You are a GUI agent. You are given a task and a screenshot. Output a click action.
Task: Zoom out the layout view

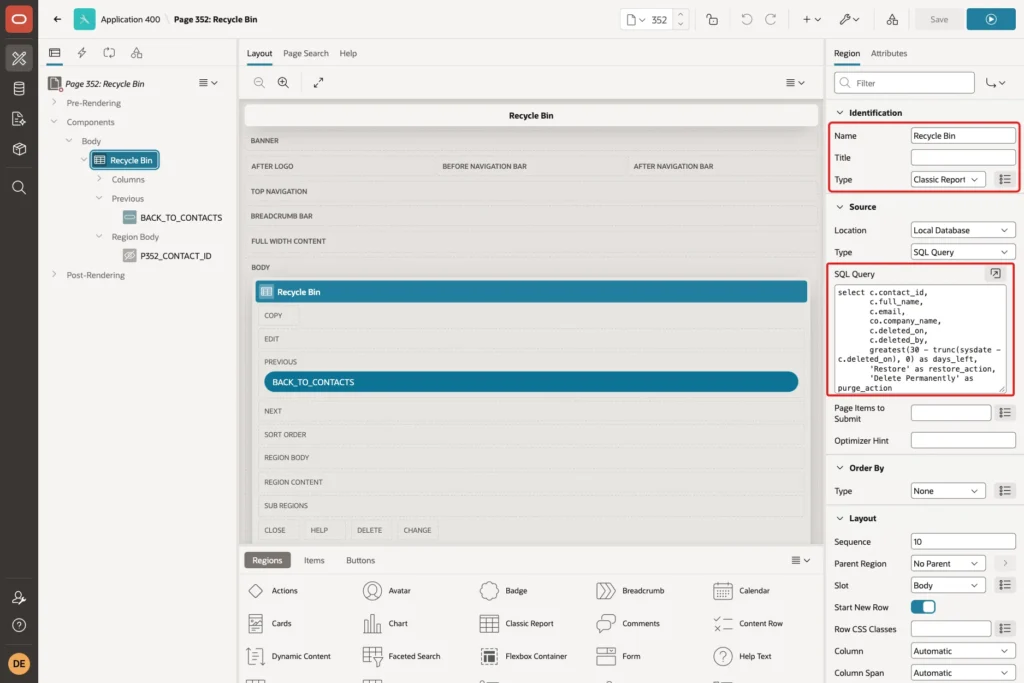[259, 82]
